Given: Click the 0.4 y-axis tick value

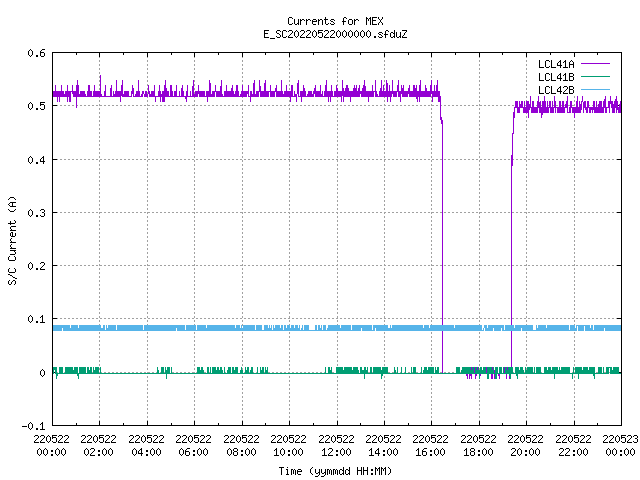Looking at the screenshot, I should 36,160.
